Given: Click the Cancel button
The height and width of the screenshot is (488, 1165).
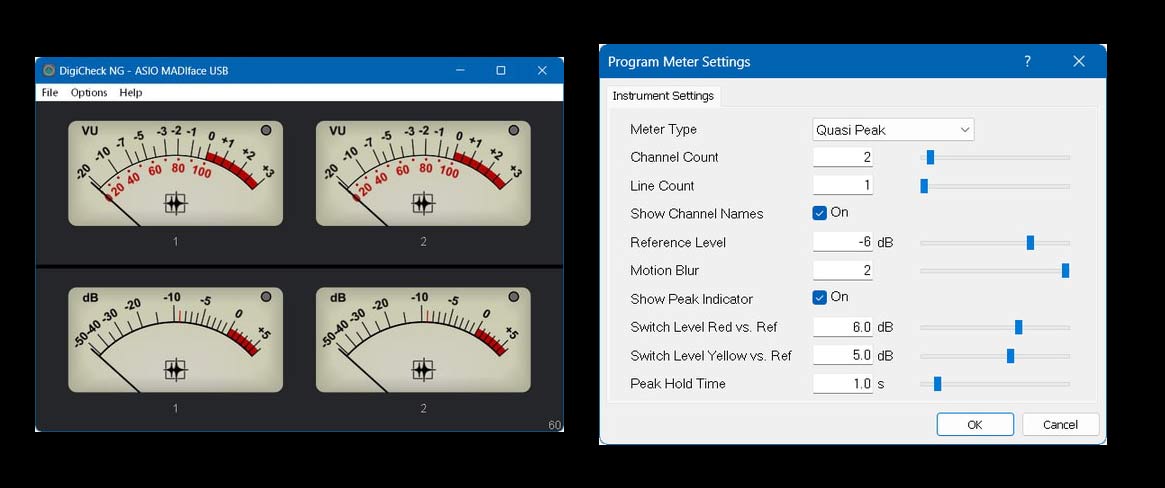Looking at the screenshot, I should coord(1060,424).
